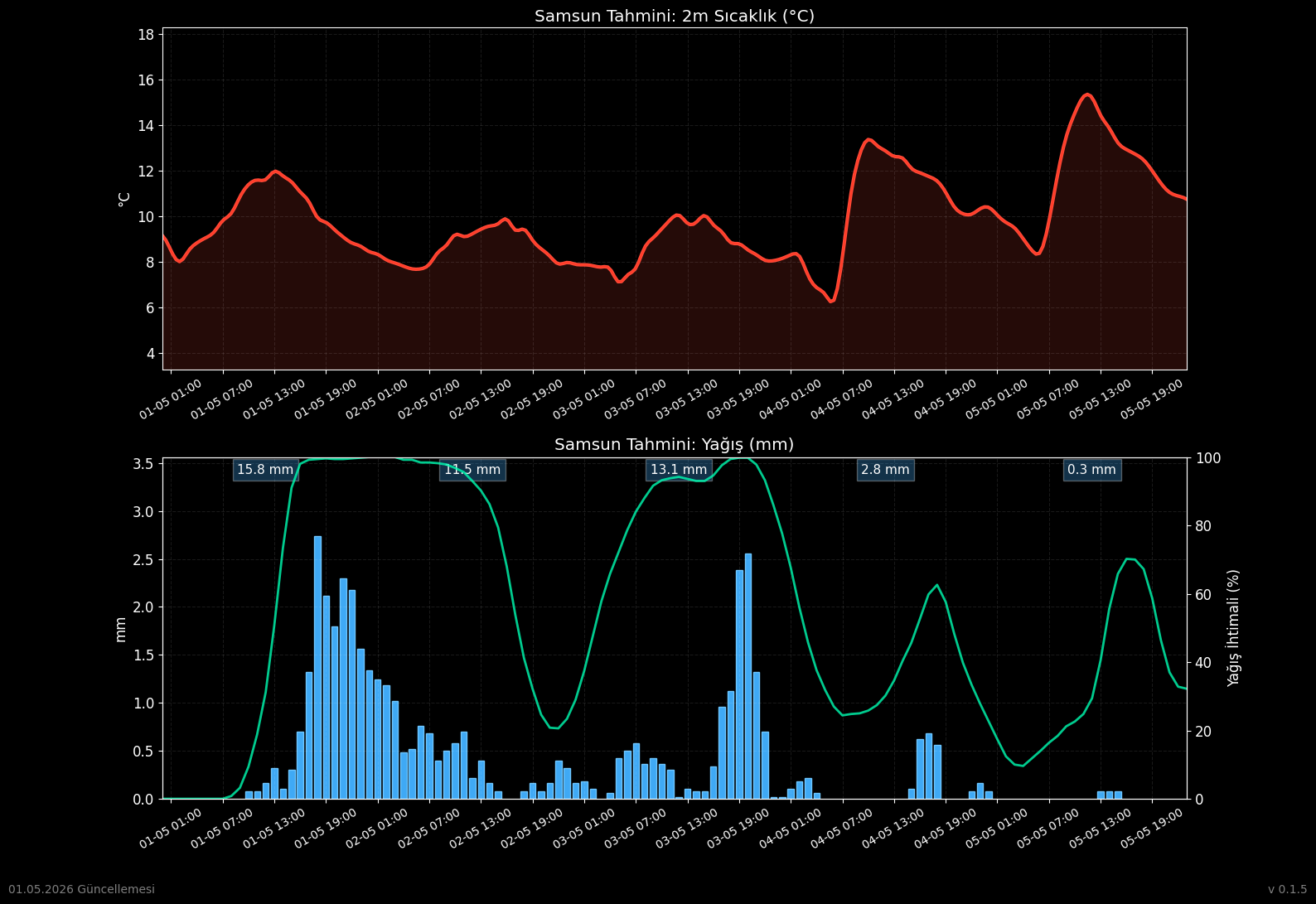Click the 2.8 mm rainfall label
The height and width of the screenshot is (904, 1316).
point(885,470)
